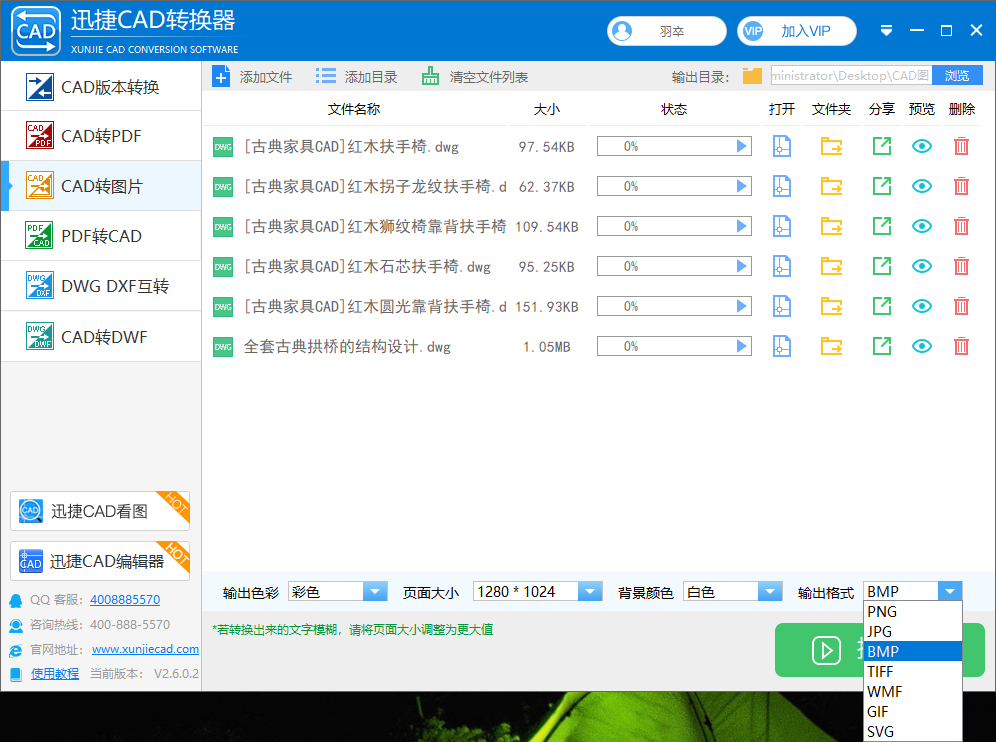The height and width of the screenshot is (742, 996).
Task: Share icon for 红木狮纹椅靠背扶手椅 row
Action: tap(882, 226)
